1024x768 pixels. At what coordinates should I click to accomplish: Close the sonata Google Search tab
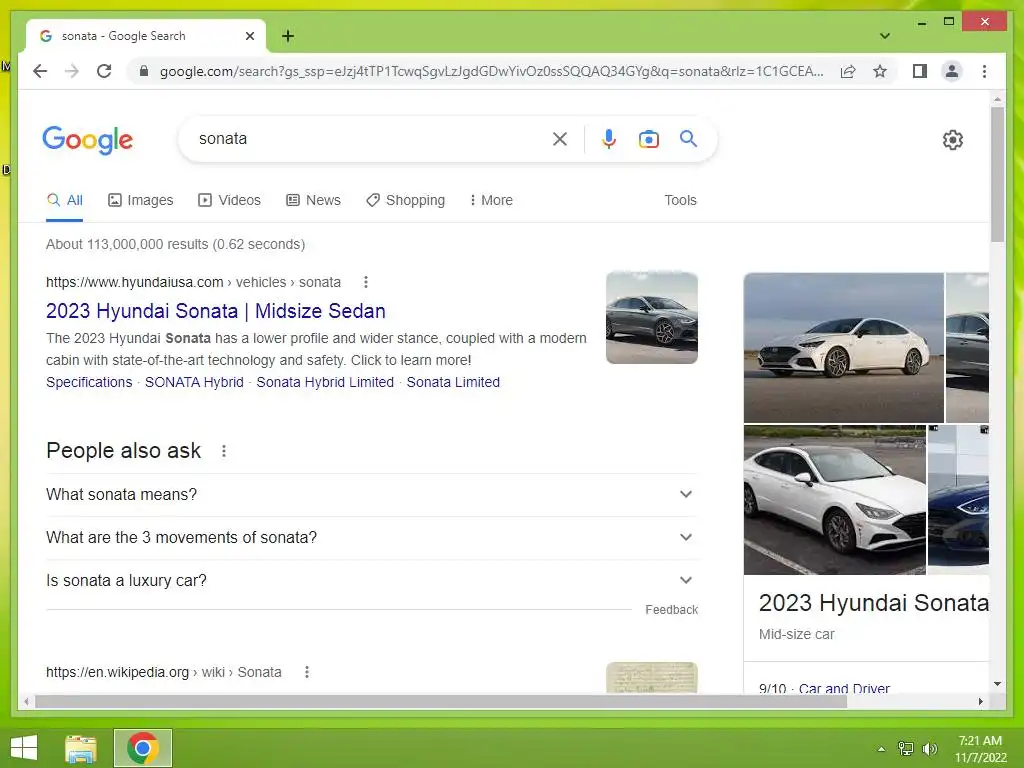click(249, 36)
